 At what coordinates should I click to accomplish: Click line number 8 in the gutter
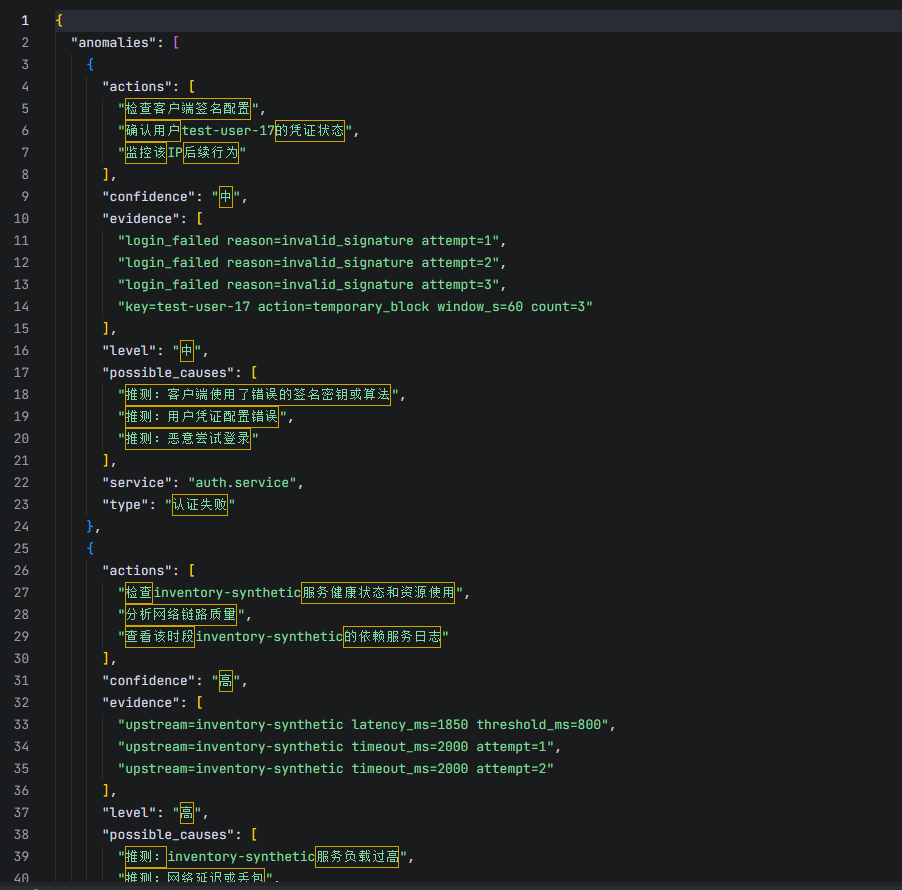coord(25,175)
